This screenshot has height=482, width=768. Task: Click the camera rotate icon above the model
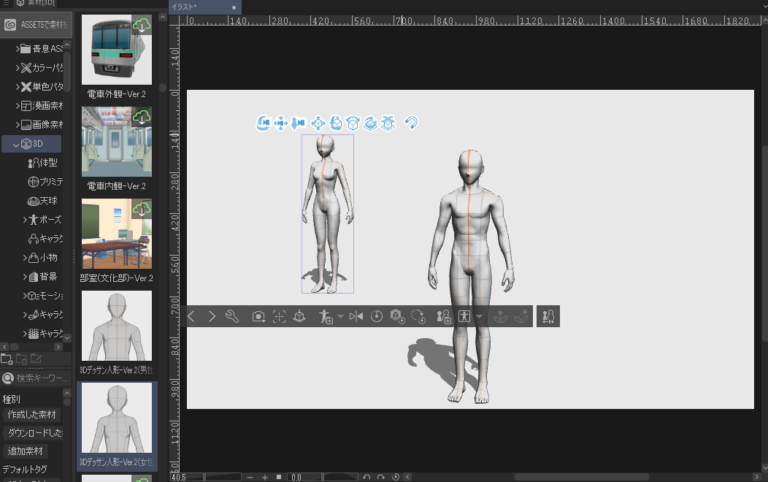[x=263, y=122]
